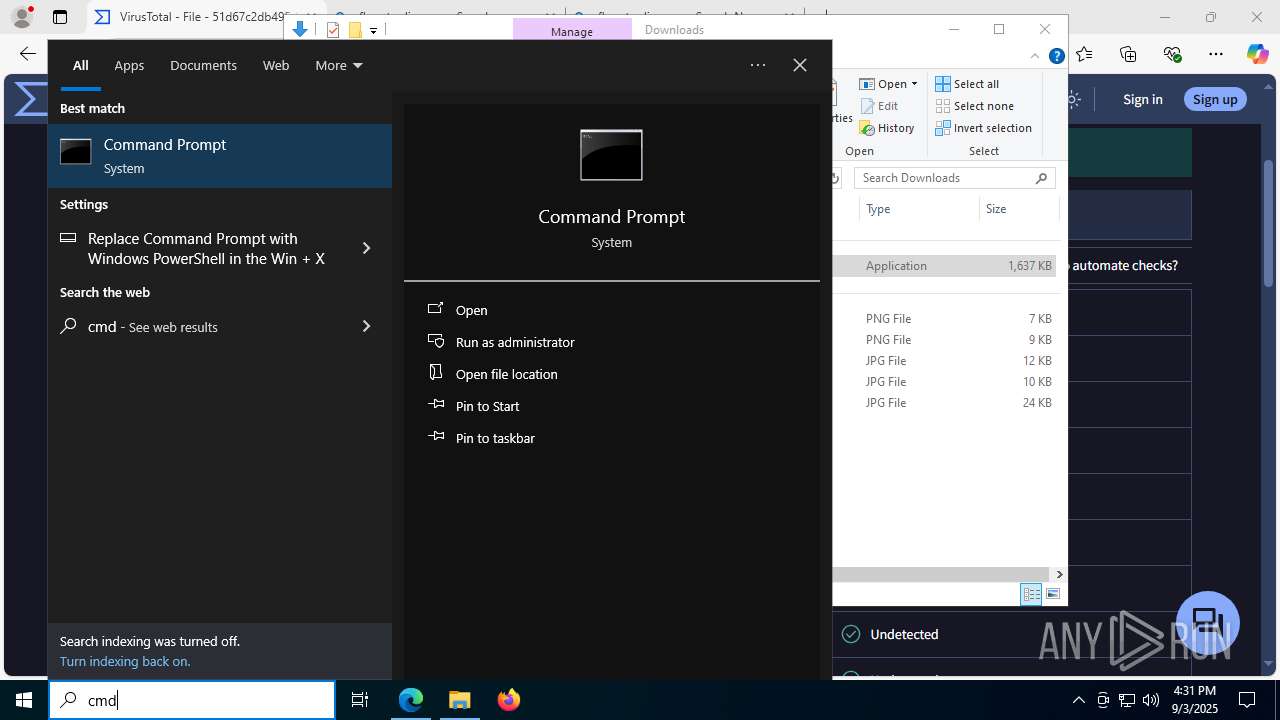Viewport: 1280px width, 720px height.
Task: Open the search panel options ellipsis menu
Action: pos(758,65)
